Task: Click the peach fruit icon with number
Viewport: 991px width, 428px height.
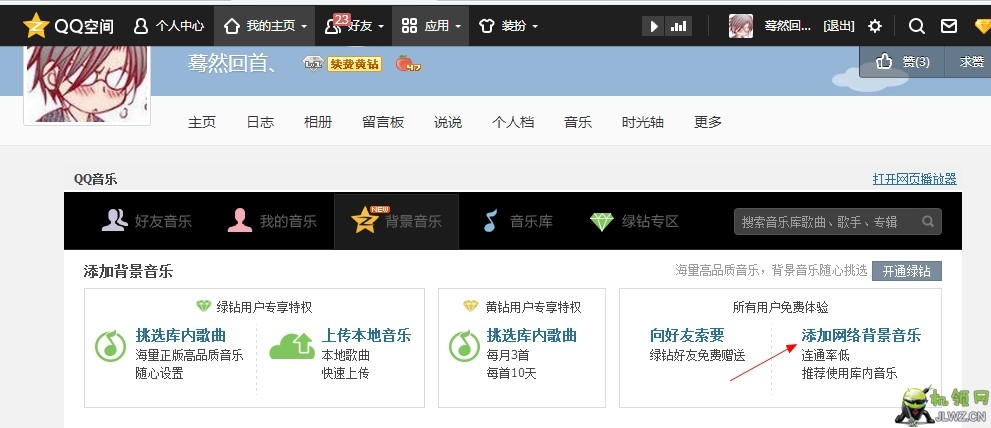Action: [x=408, y=63]
